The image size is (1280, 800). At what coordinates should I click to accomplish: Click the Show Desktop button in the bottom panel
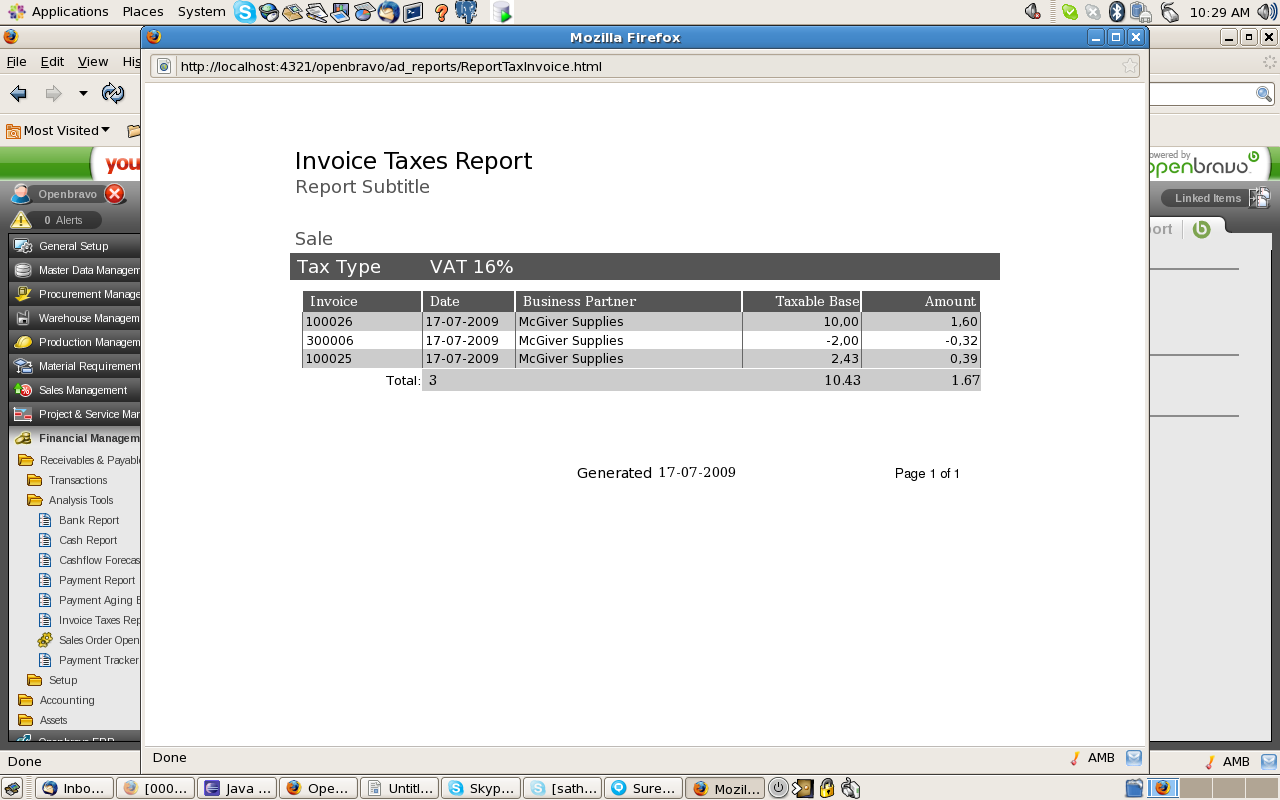pyautogui.click(x=12, y=788)
